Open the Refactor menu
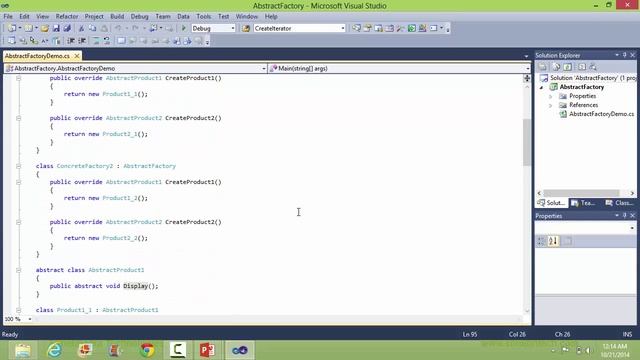640x360 pixels. [67, 17]
